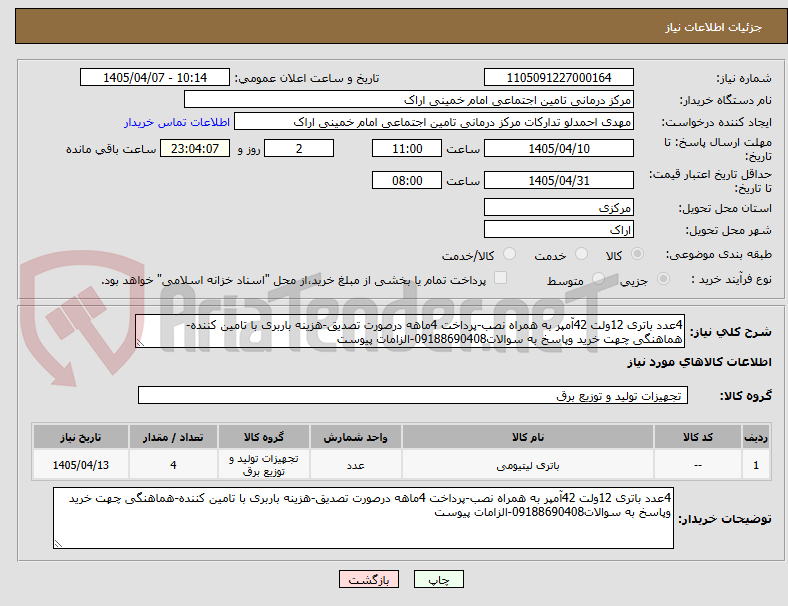
Task: Click the resize handle of description textarea
Action: click(x=140, y=343)
